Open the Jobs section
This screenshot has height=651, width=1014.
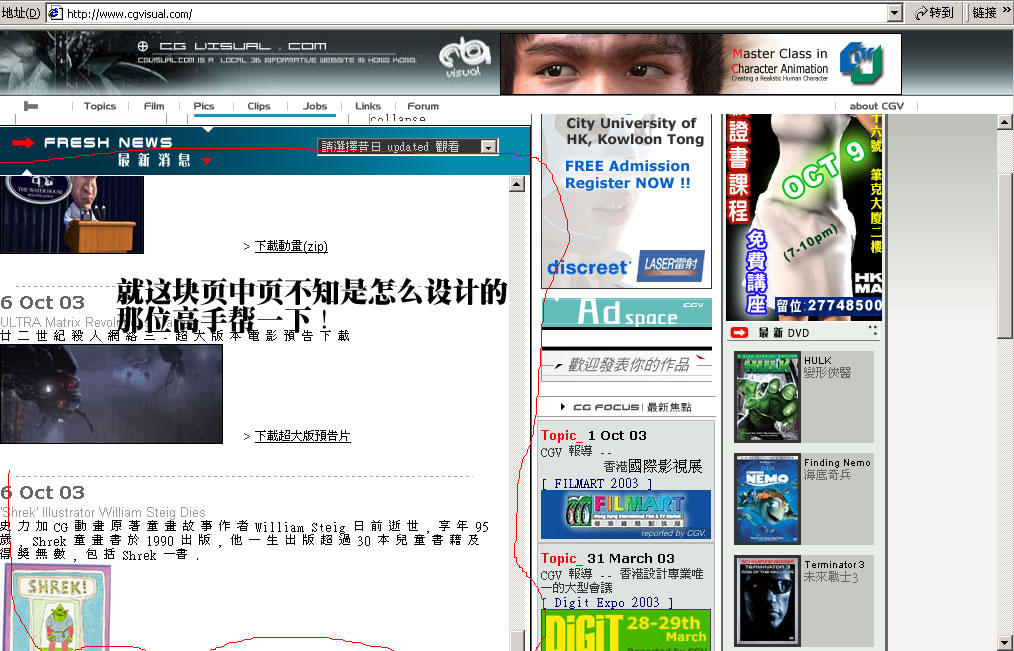pos(315,106)
